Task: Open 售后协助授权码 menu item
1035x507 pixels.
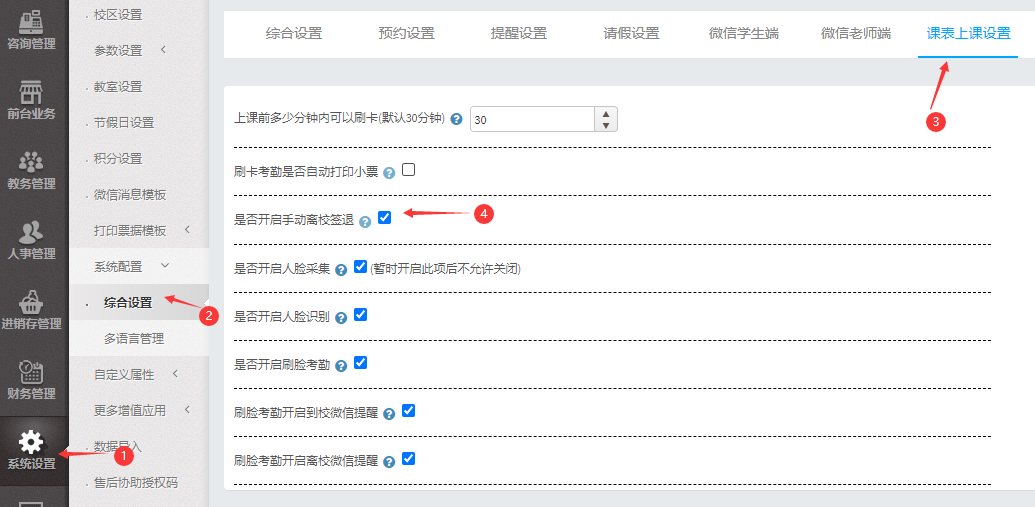Action: (x=136, y=483)
